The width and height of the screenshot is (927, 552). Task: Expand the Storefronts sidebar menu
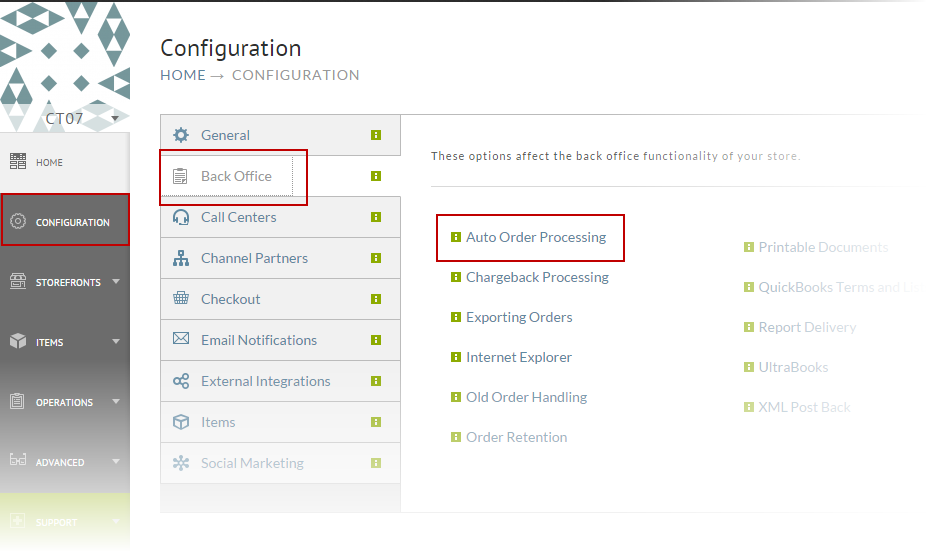tap(65, 282)
